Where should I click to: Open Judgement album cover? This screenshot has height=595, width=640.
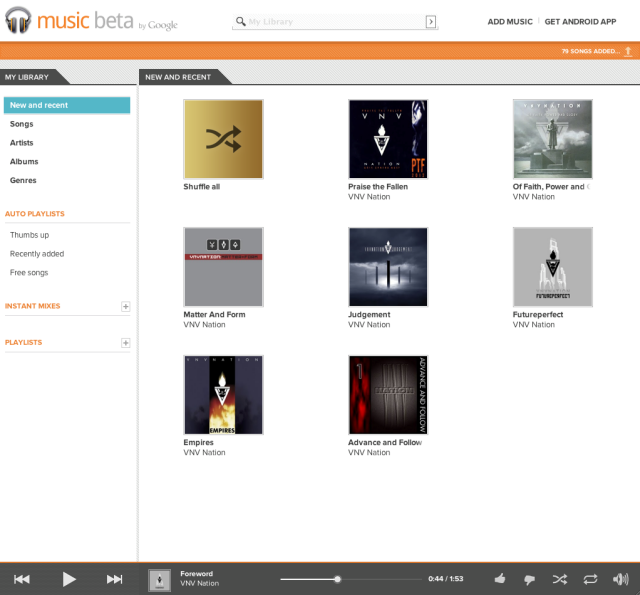388,267
